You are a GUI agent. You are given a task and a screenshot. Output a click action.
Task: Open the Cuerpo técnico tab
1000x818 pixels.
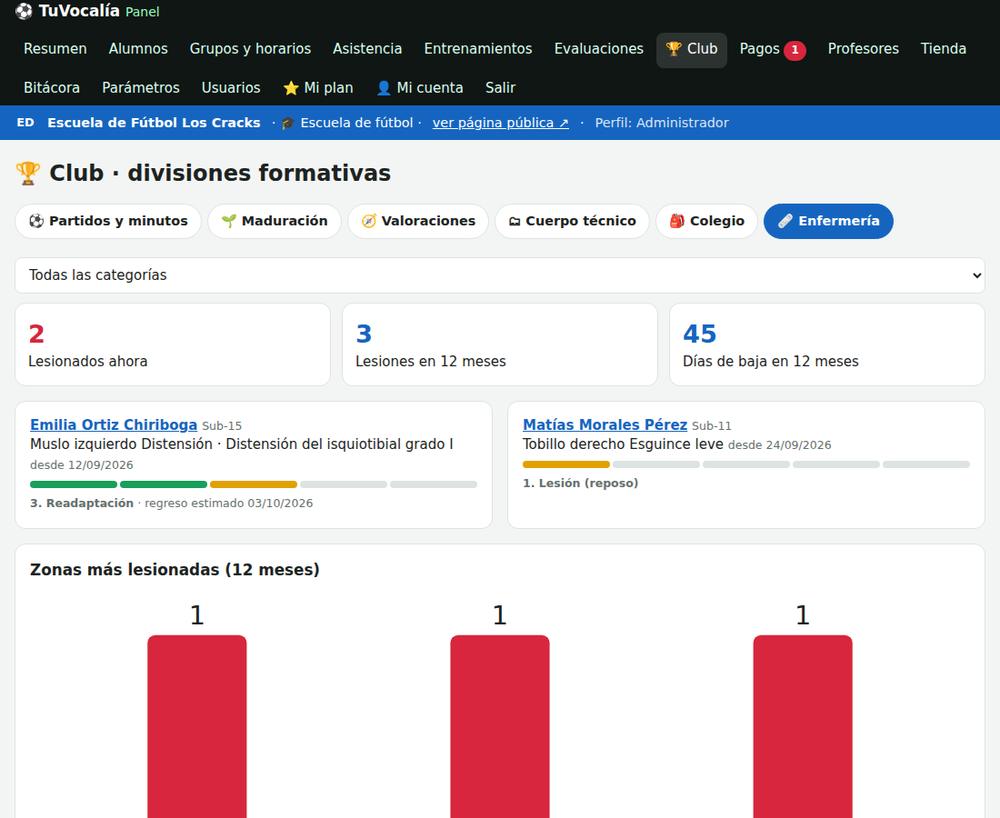pos(572,221)
